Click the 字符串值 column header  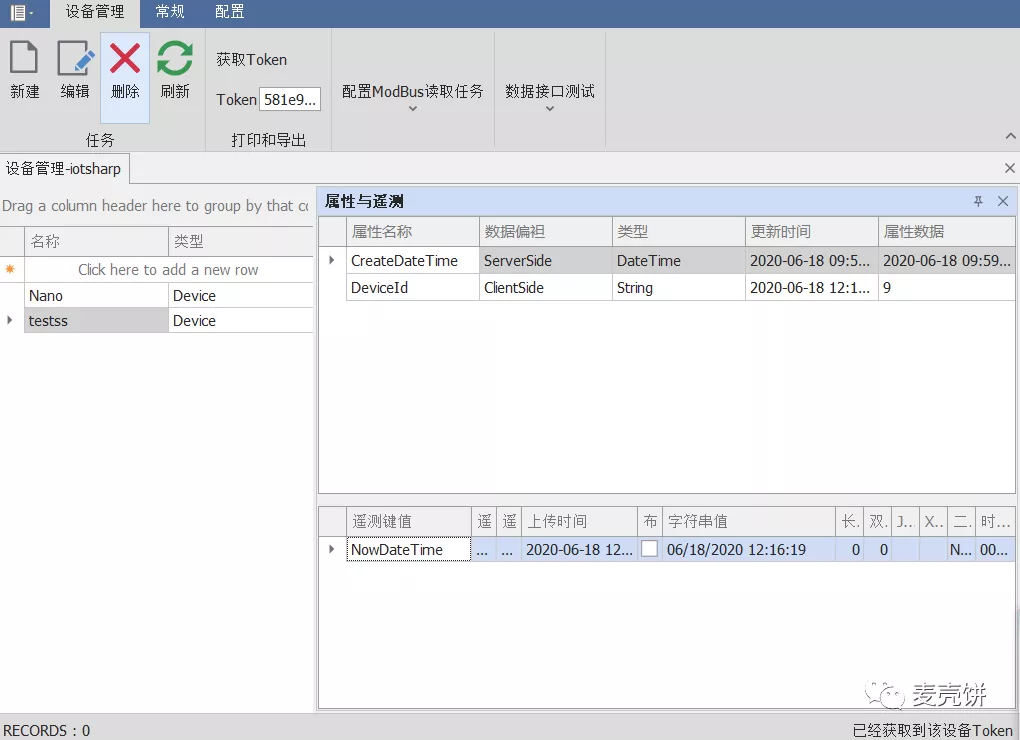[749, 521]
